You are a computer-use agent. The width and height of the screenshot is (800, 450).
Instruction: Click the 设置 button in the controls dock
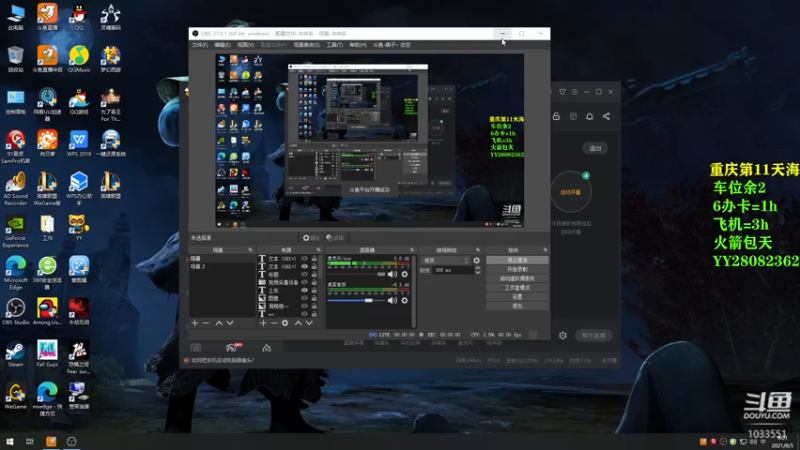tap(517, 297)
